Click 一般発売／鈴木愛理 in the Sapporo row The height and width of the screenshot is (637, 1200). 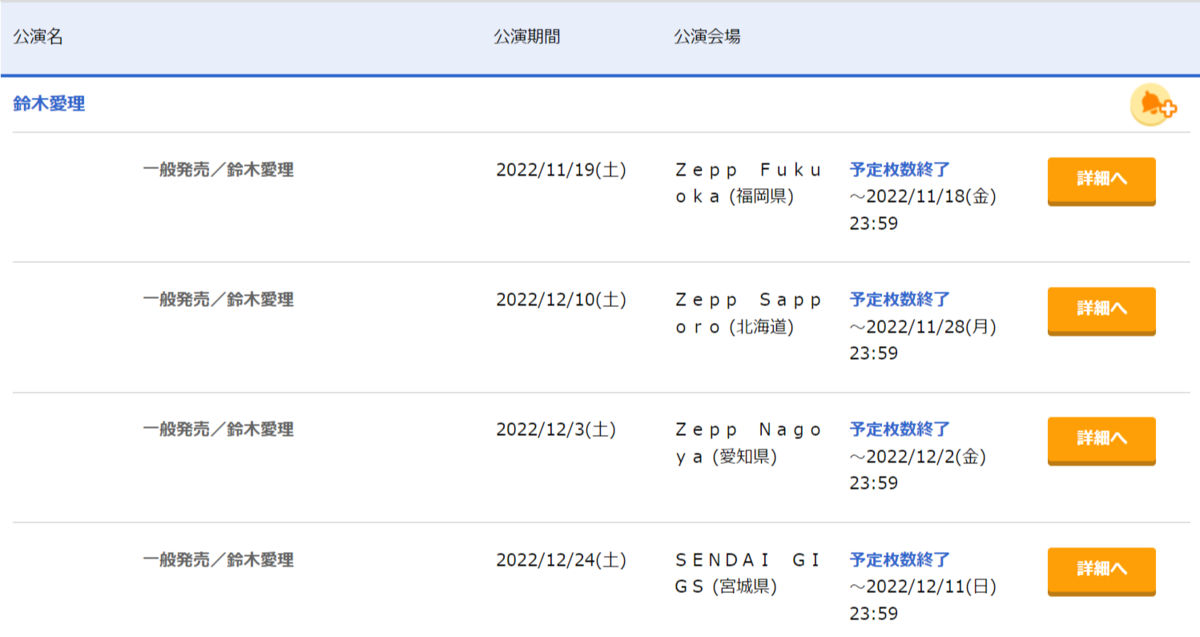218,300
